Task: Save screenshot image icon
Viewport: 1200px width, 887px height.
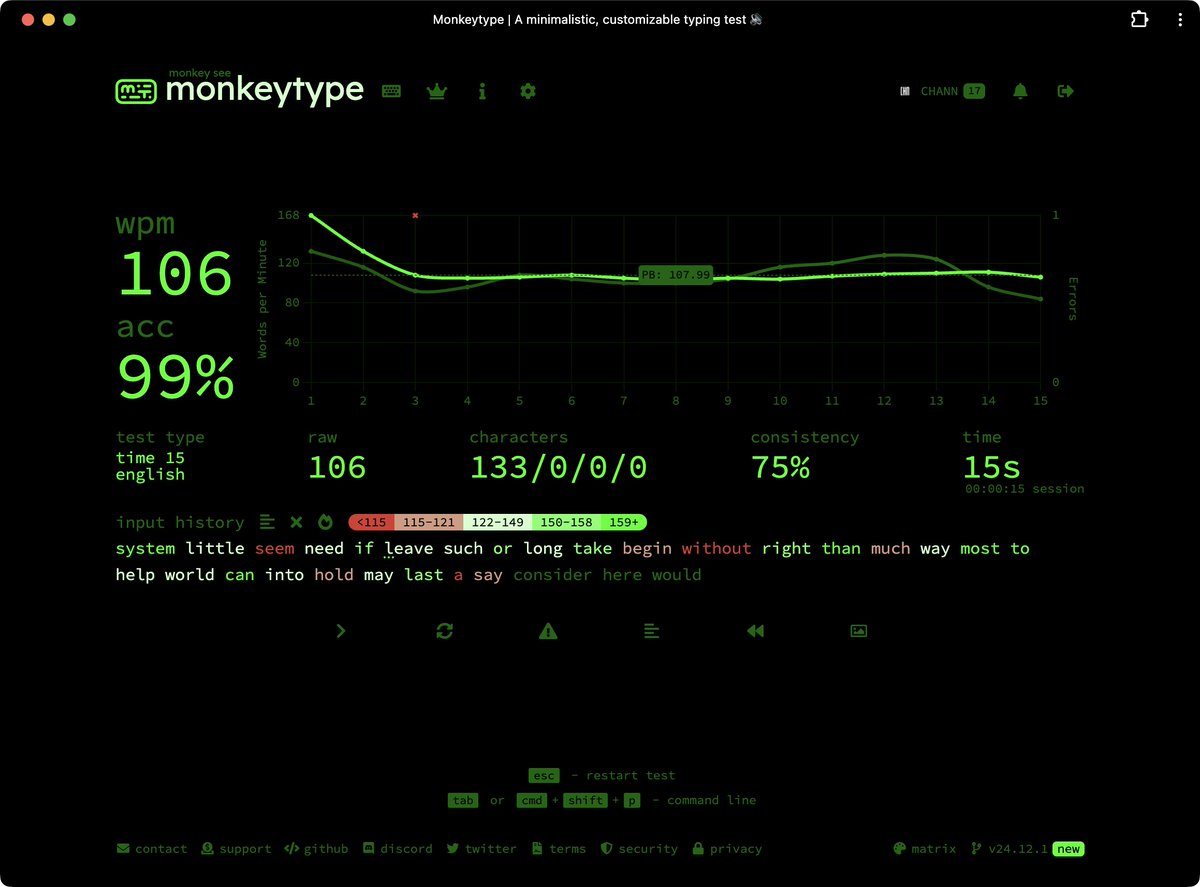Action: [858, 631]
